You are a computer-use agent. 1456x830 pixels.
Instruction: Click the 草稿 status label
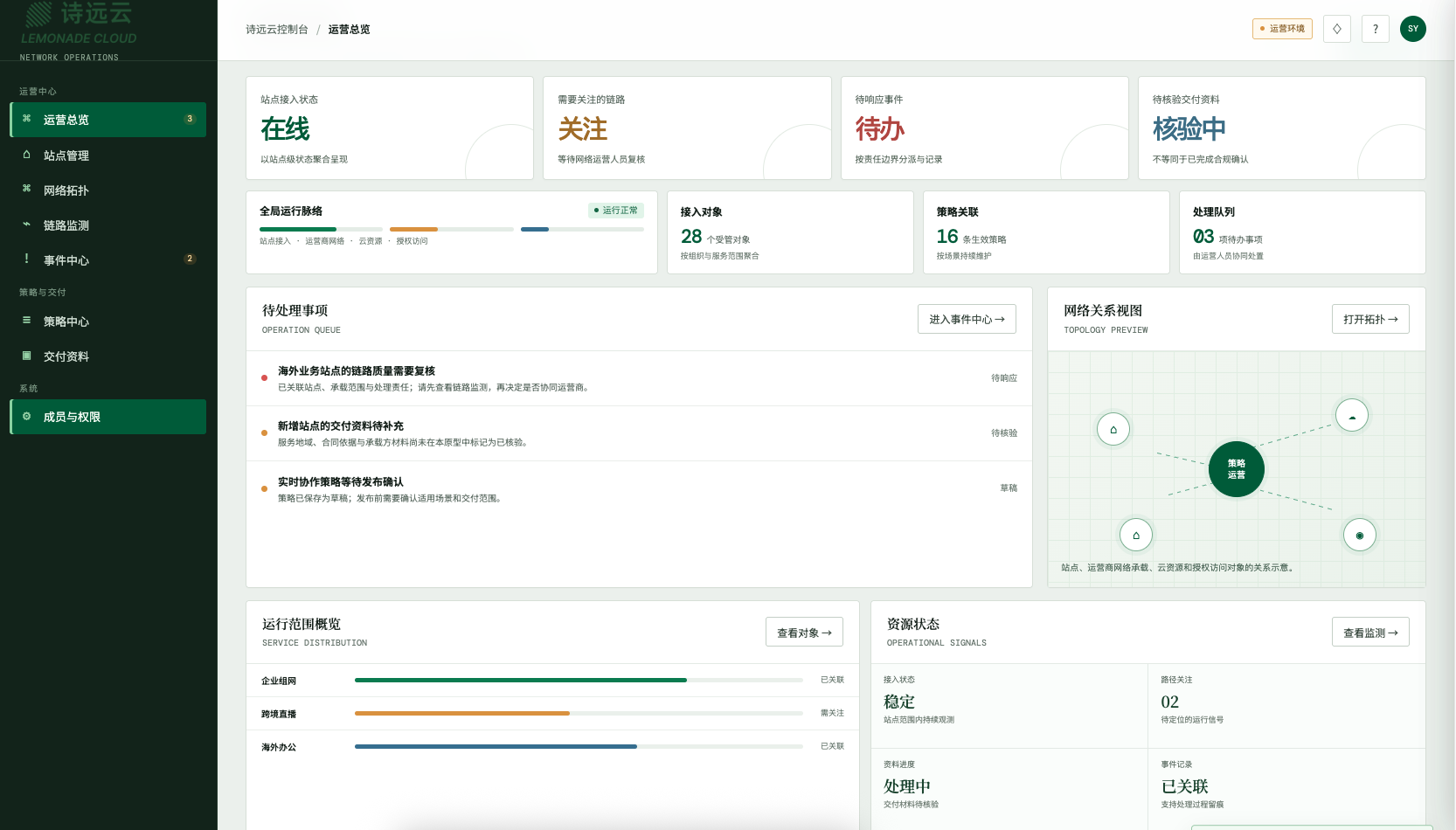tap(1009, 488)
